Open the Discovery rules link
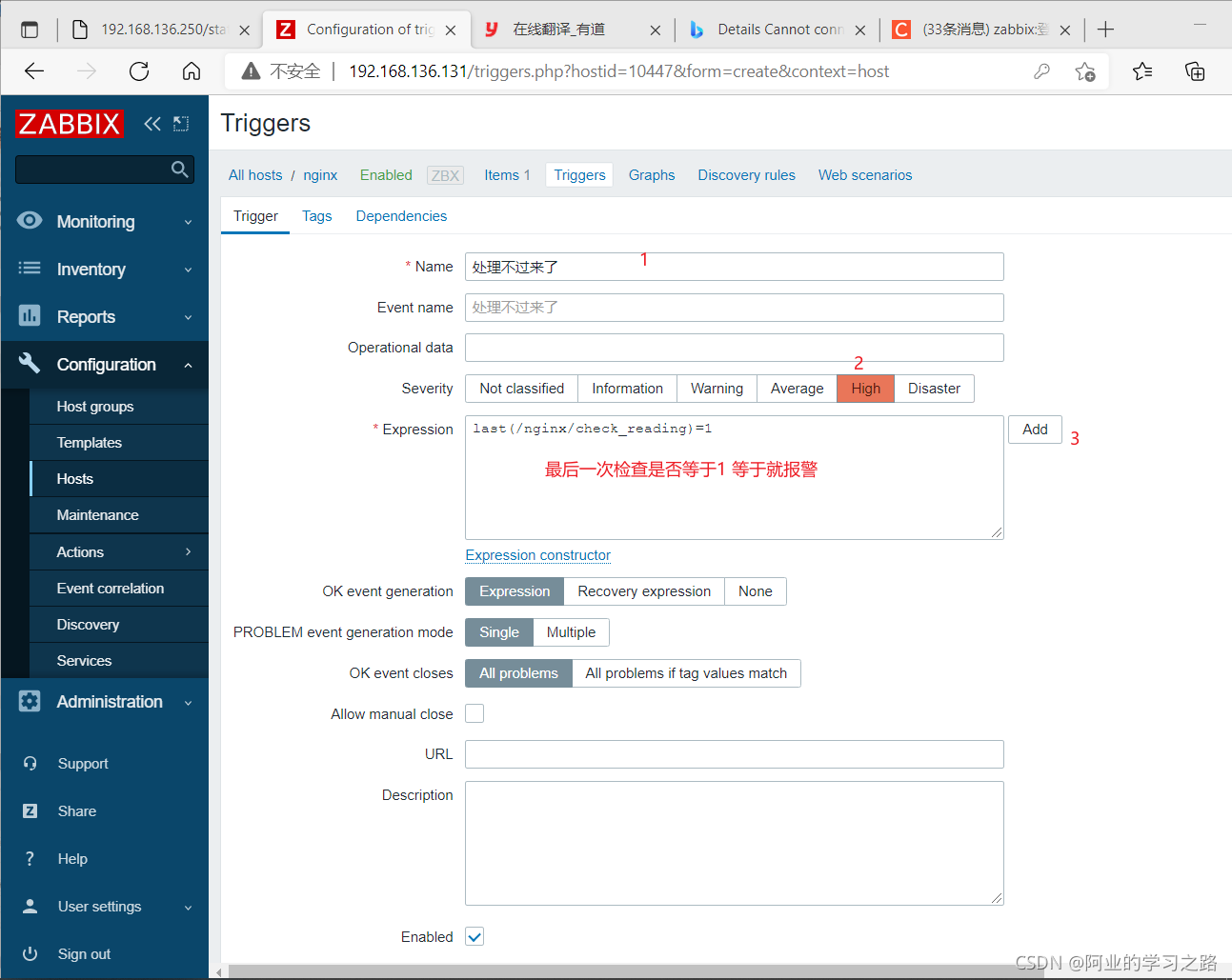The width and height of the screenshot is (1232, 980). 746,175
